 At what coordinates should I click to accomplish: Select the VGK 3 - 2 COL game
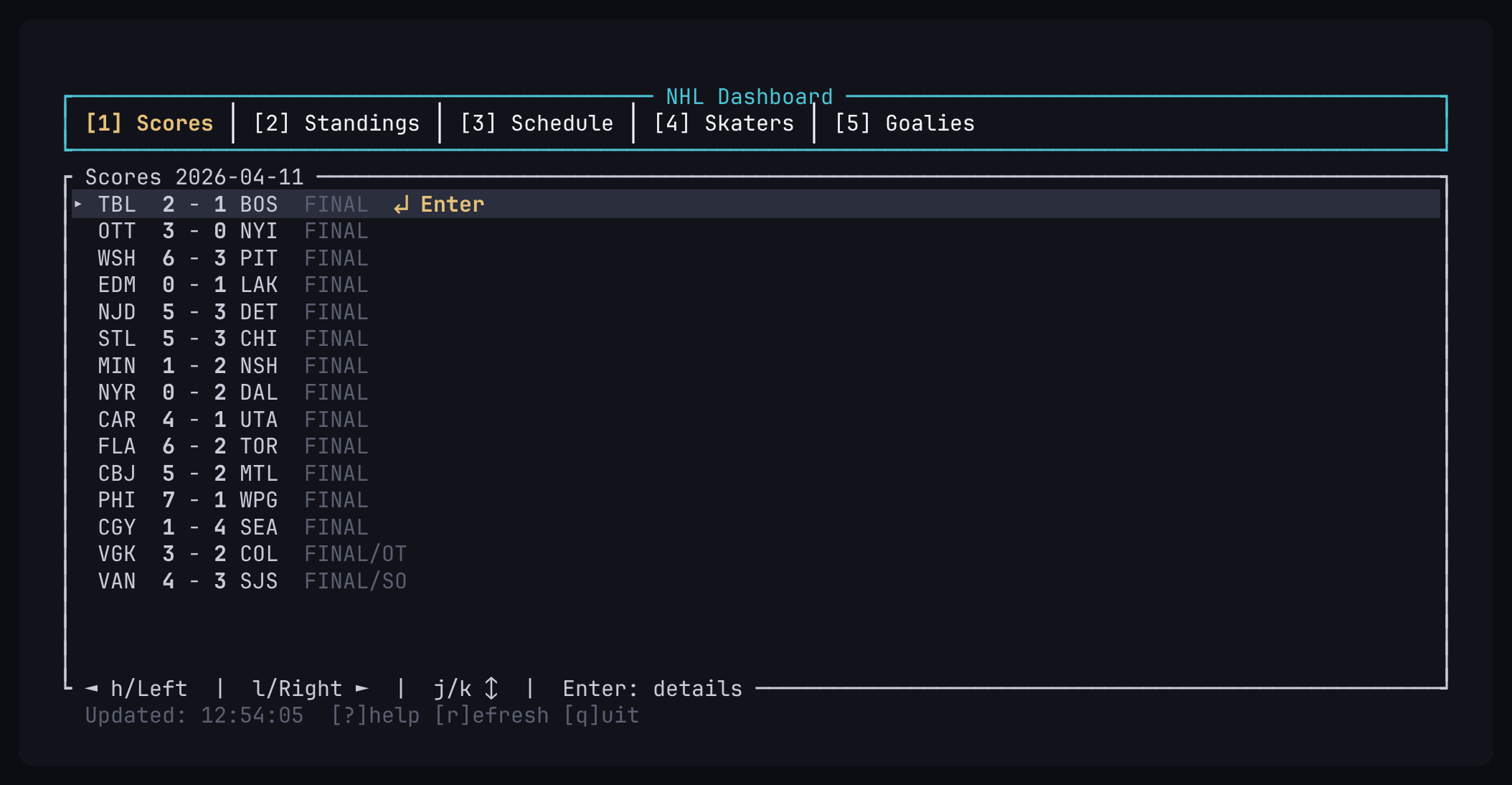[x=756, y=554]
